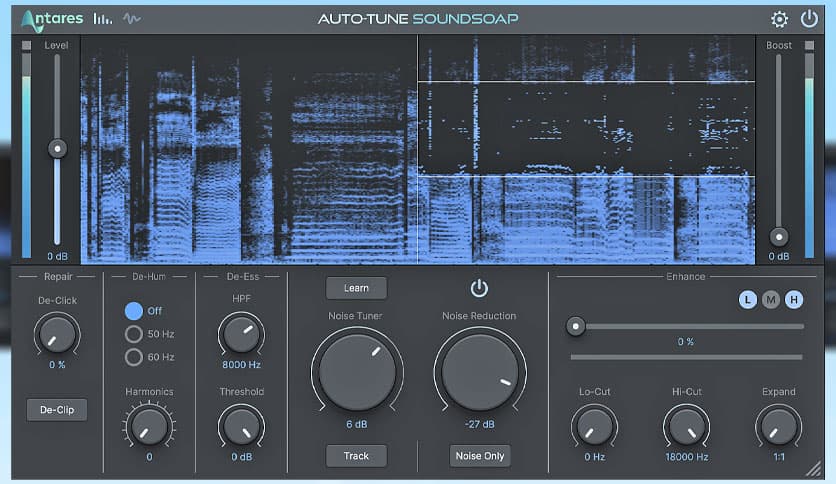This screenshot has height=484, width=836.
Task: Click the Track button
Action: [x=356, y=456]
